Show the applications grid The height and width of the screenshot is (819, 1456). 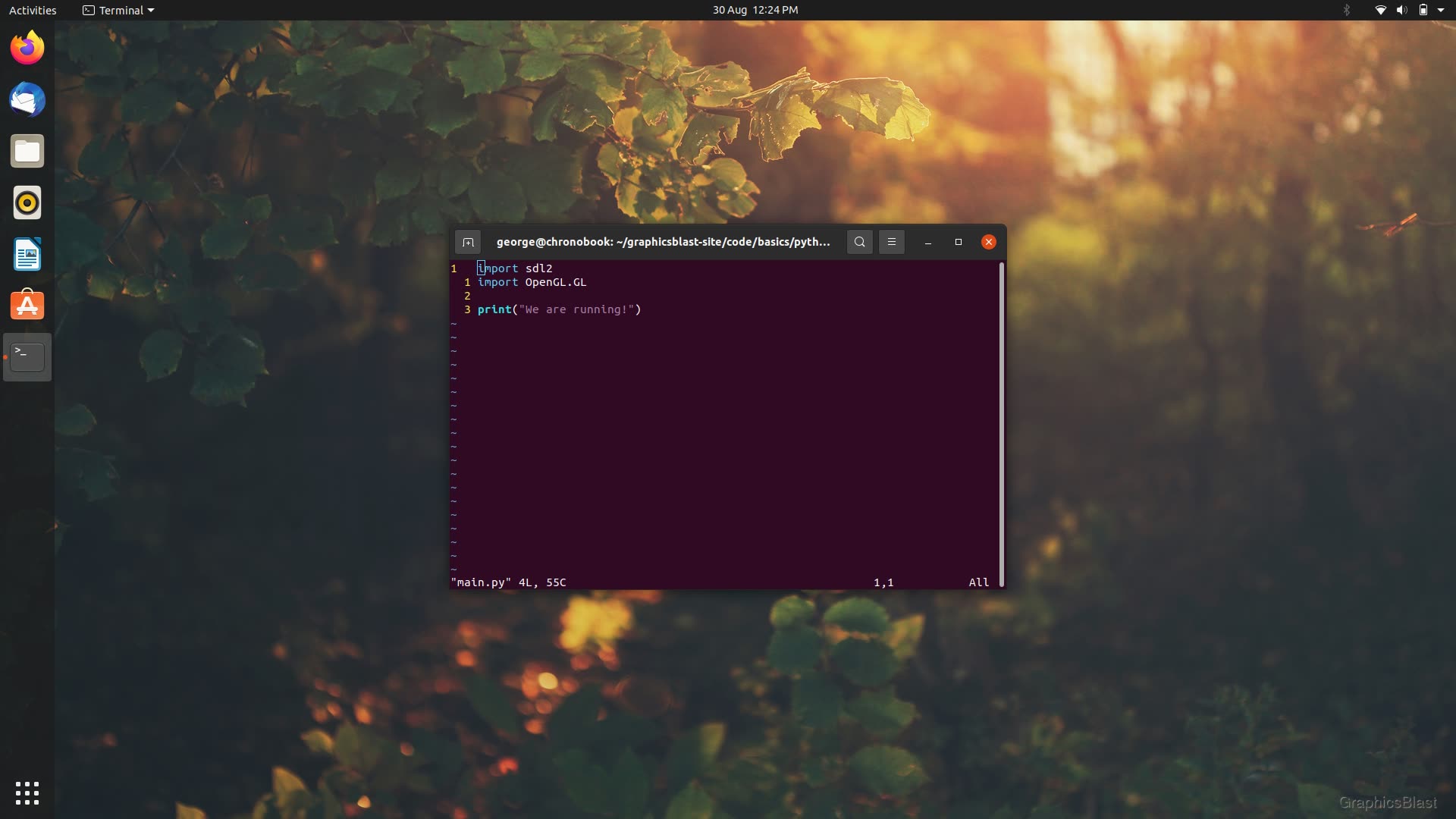click(x=27, y=793)
